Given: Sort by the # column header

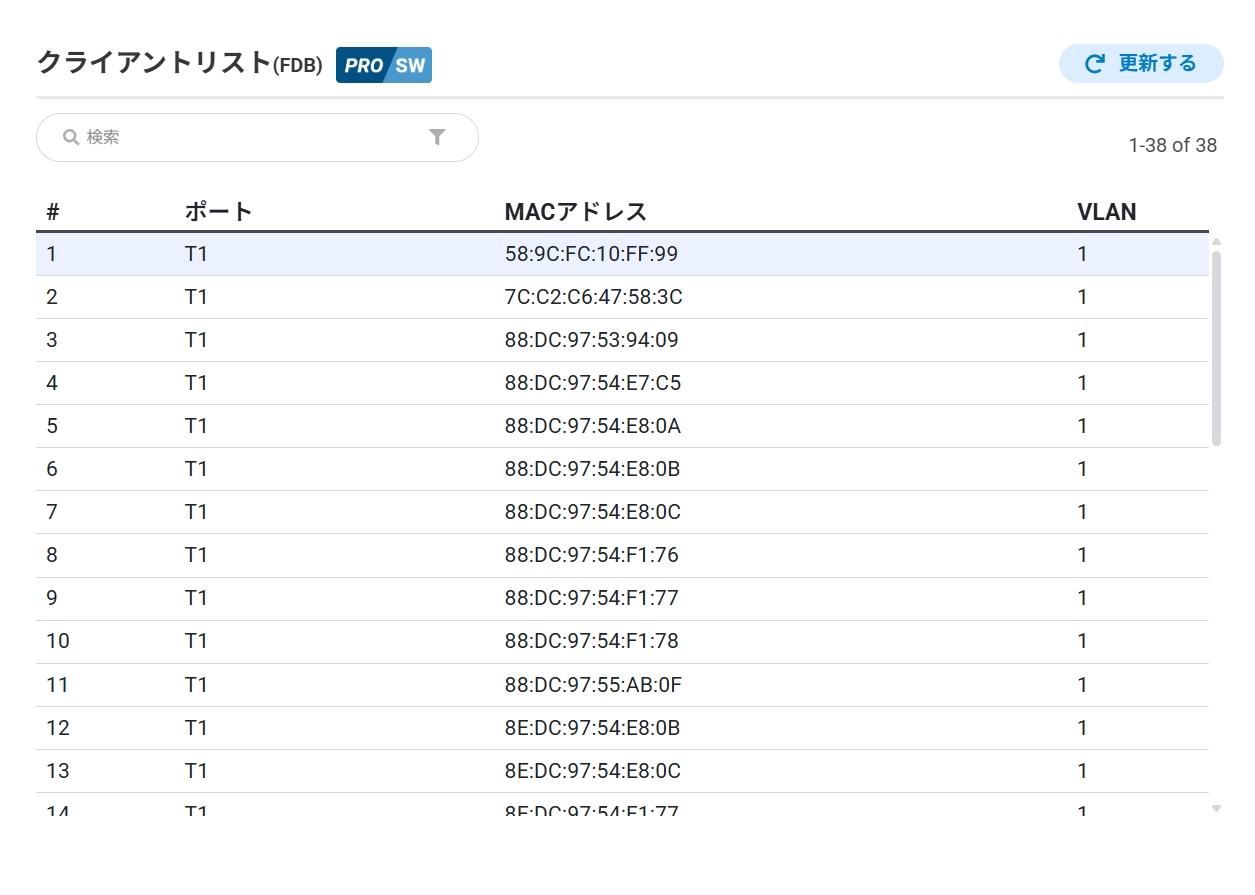Looking at the screenshot, I should [53, 212].
